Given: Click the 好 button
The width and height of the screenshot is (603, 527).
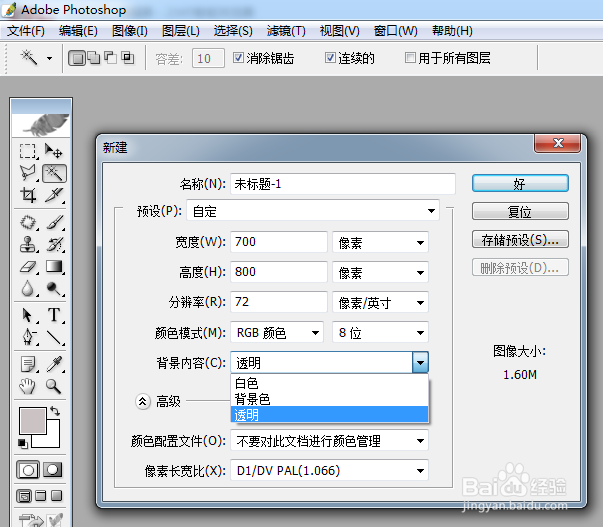Looking at the screenshot, I should click(x=520, y=183).
